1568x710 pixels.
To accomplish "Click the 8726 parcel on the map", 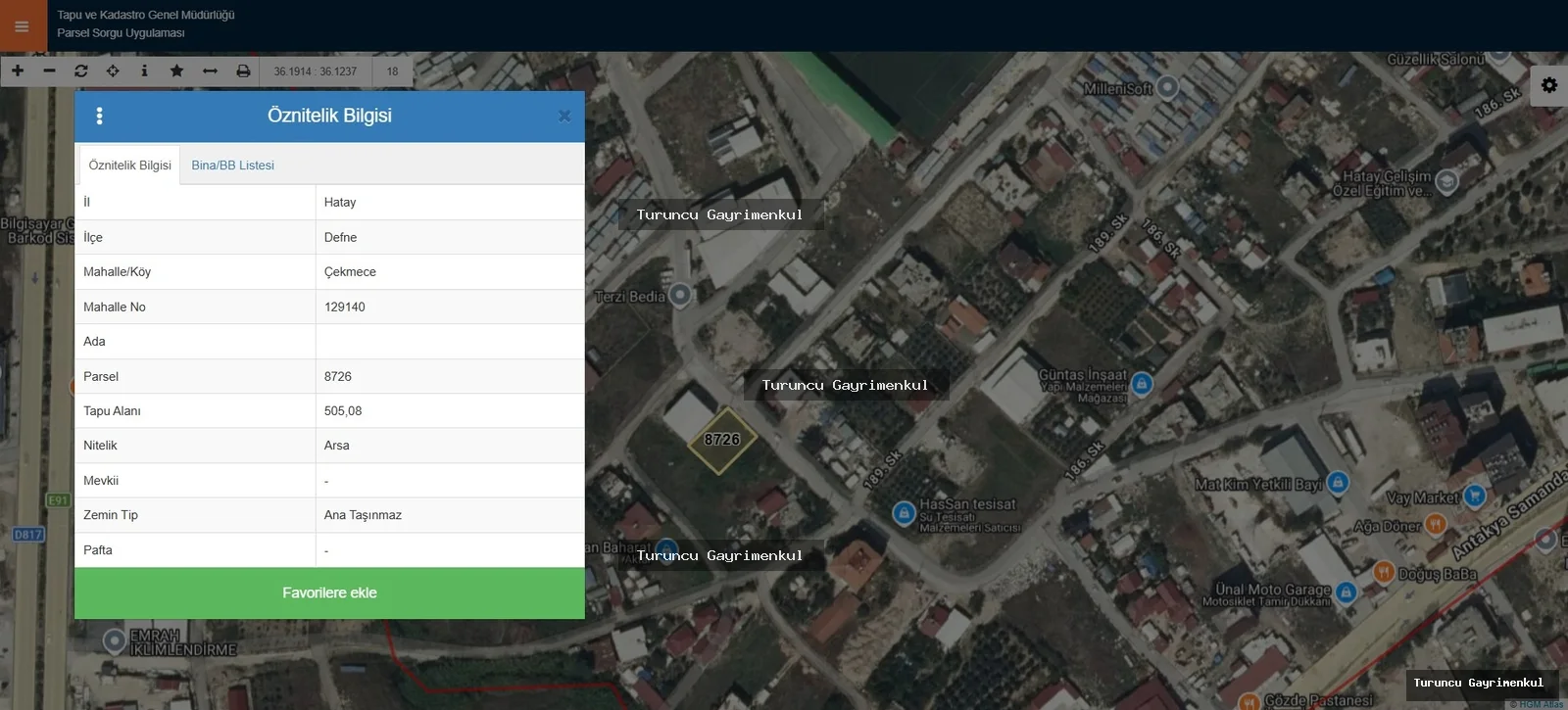I will [x=721, y=440].
